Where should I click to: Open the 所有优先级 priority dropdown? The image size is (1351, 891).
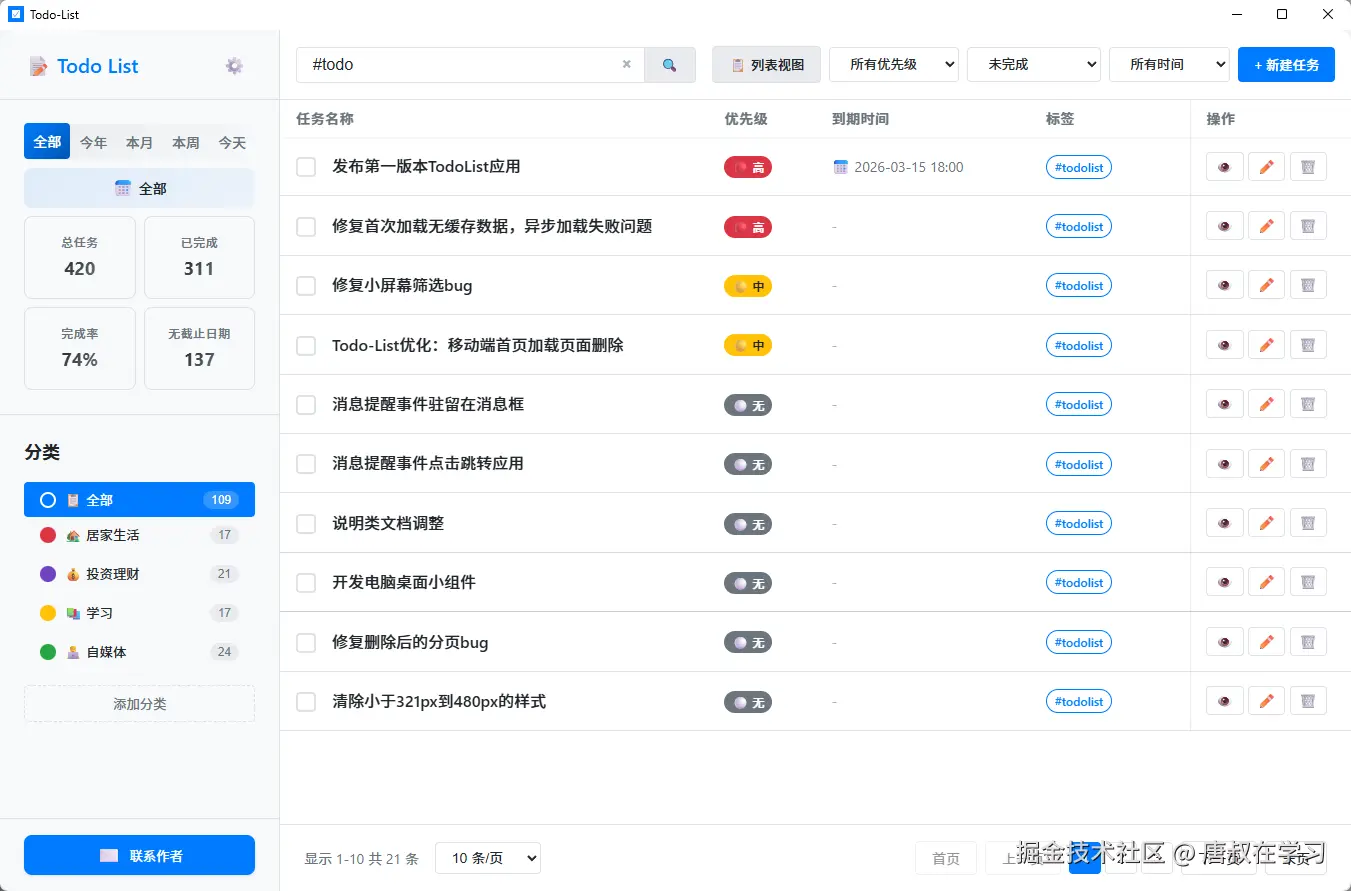click(x=893, y=64)
